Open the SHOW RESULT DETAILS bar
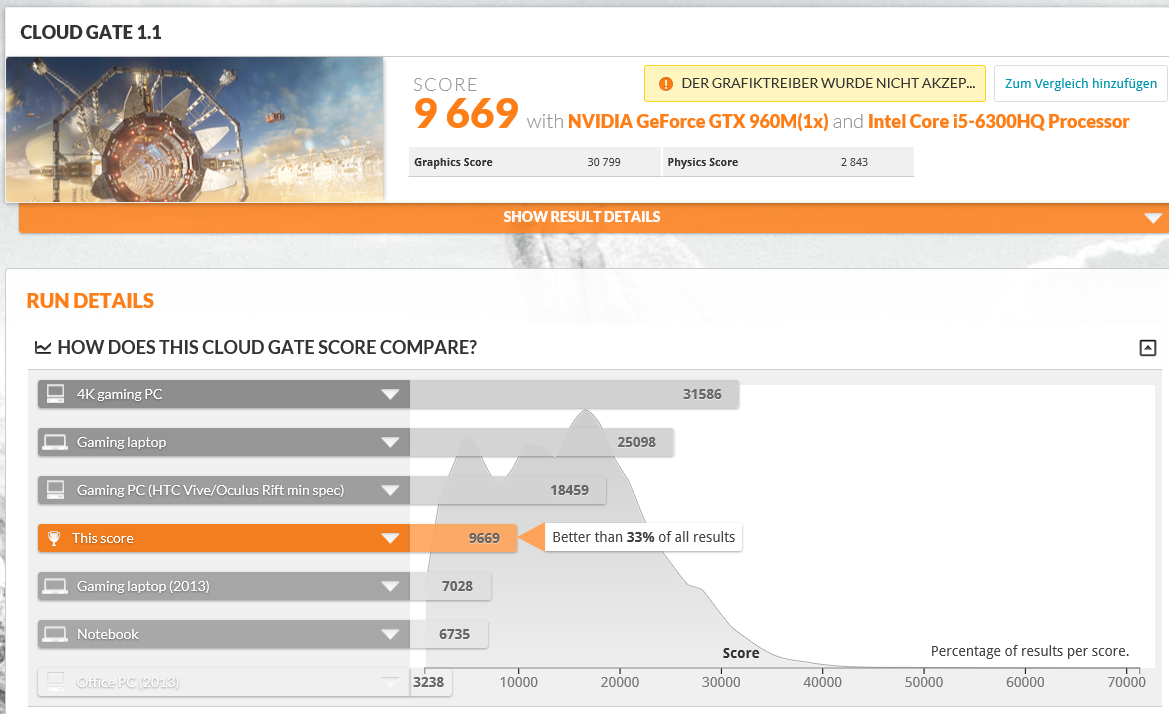 (x=593, y=217)
